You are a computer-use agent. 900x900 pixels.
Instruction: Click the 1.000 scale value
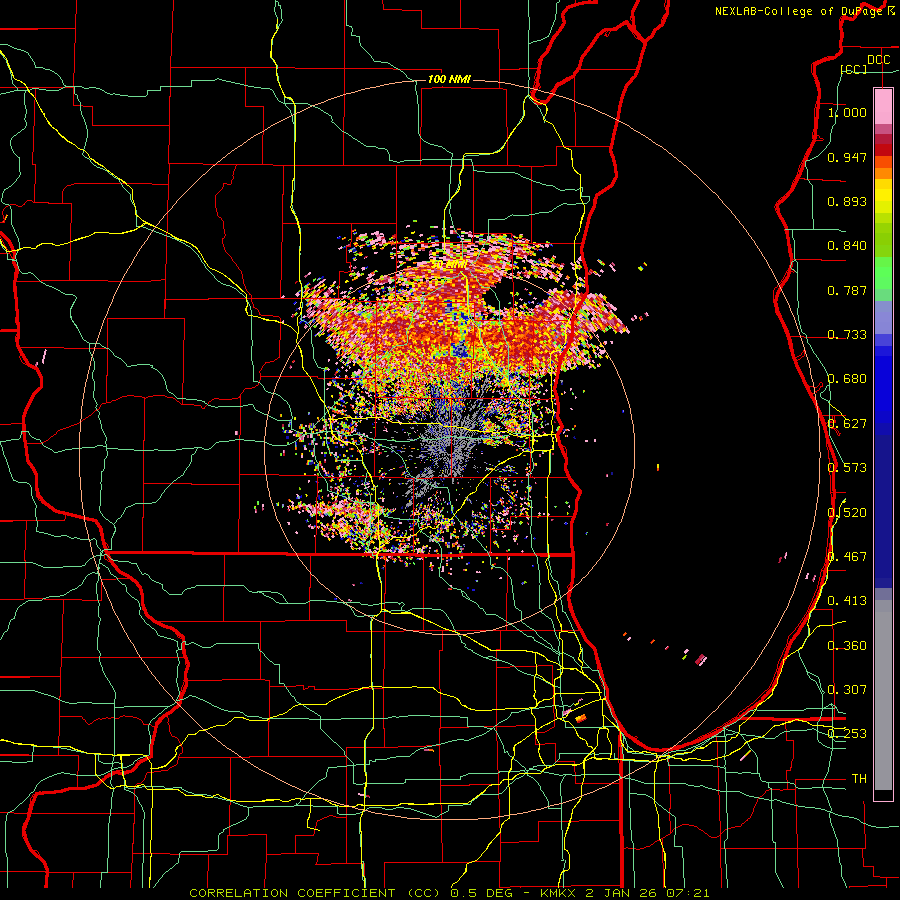click(x=847, y=112)
